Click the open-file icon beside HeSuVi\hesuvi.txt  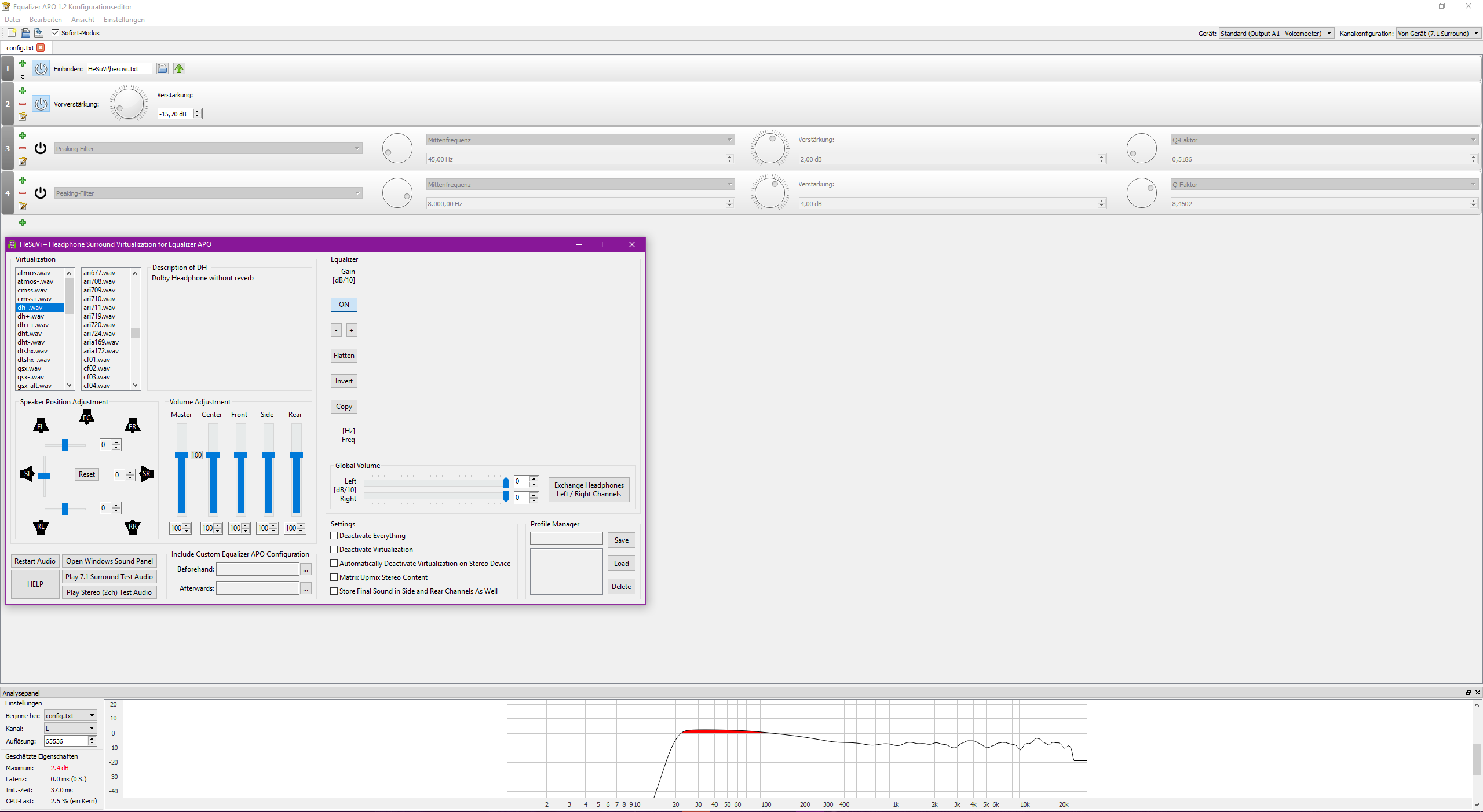click(162, 68)
